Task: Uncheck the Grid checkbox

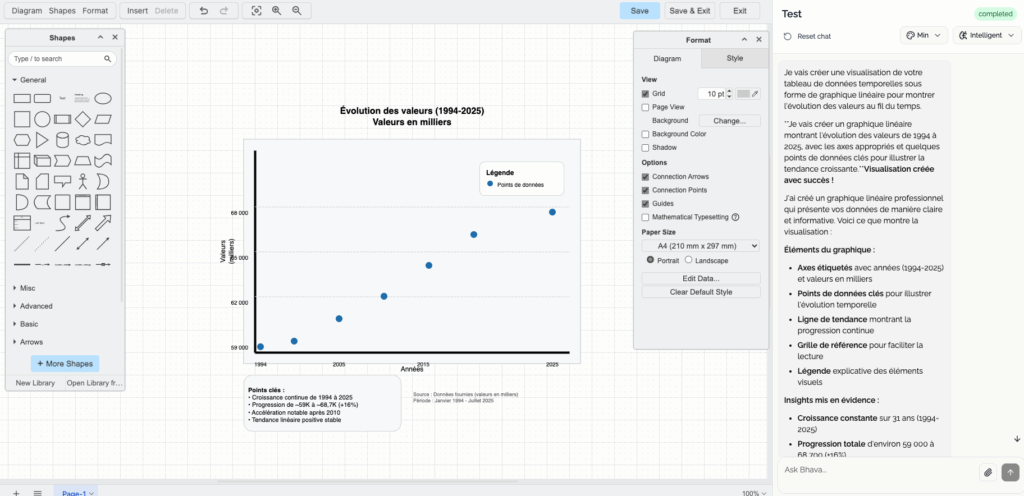Action: [645, 93]
